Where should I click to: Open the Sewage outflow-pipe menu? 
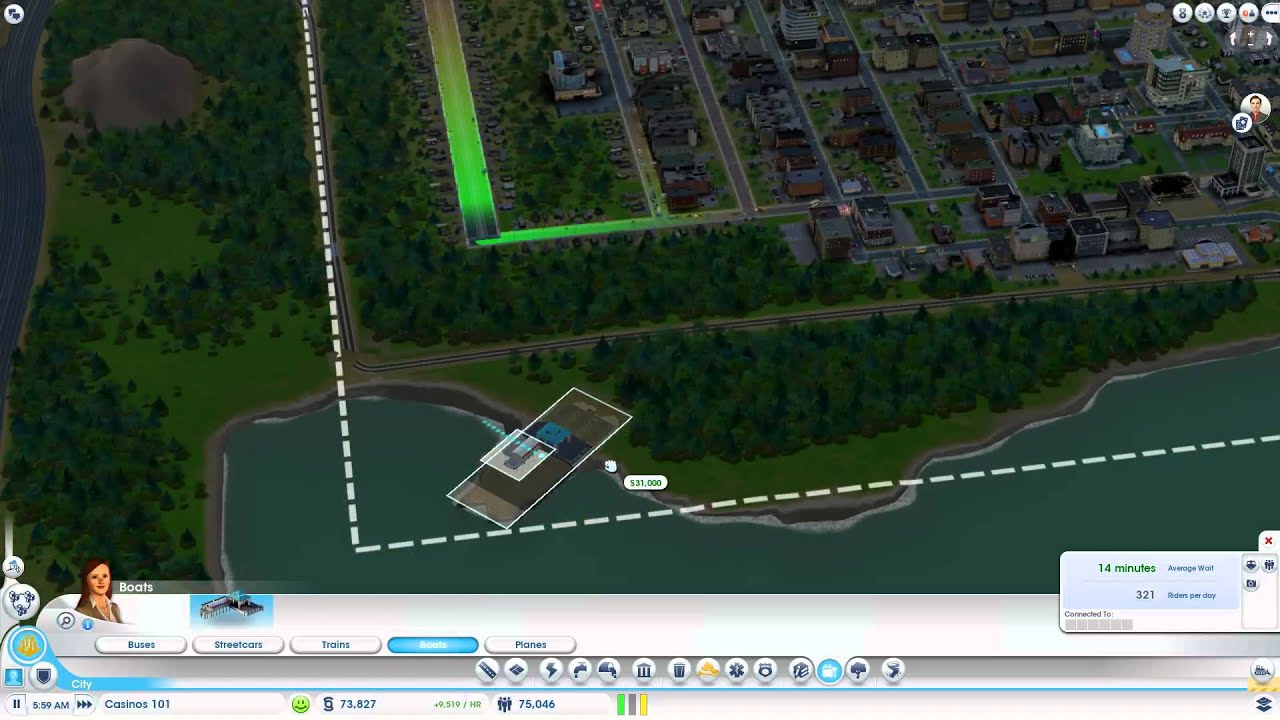click(x=609, y=670)
